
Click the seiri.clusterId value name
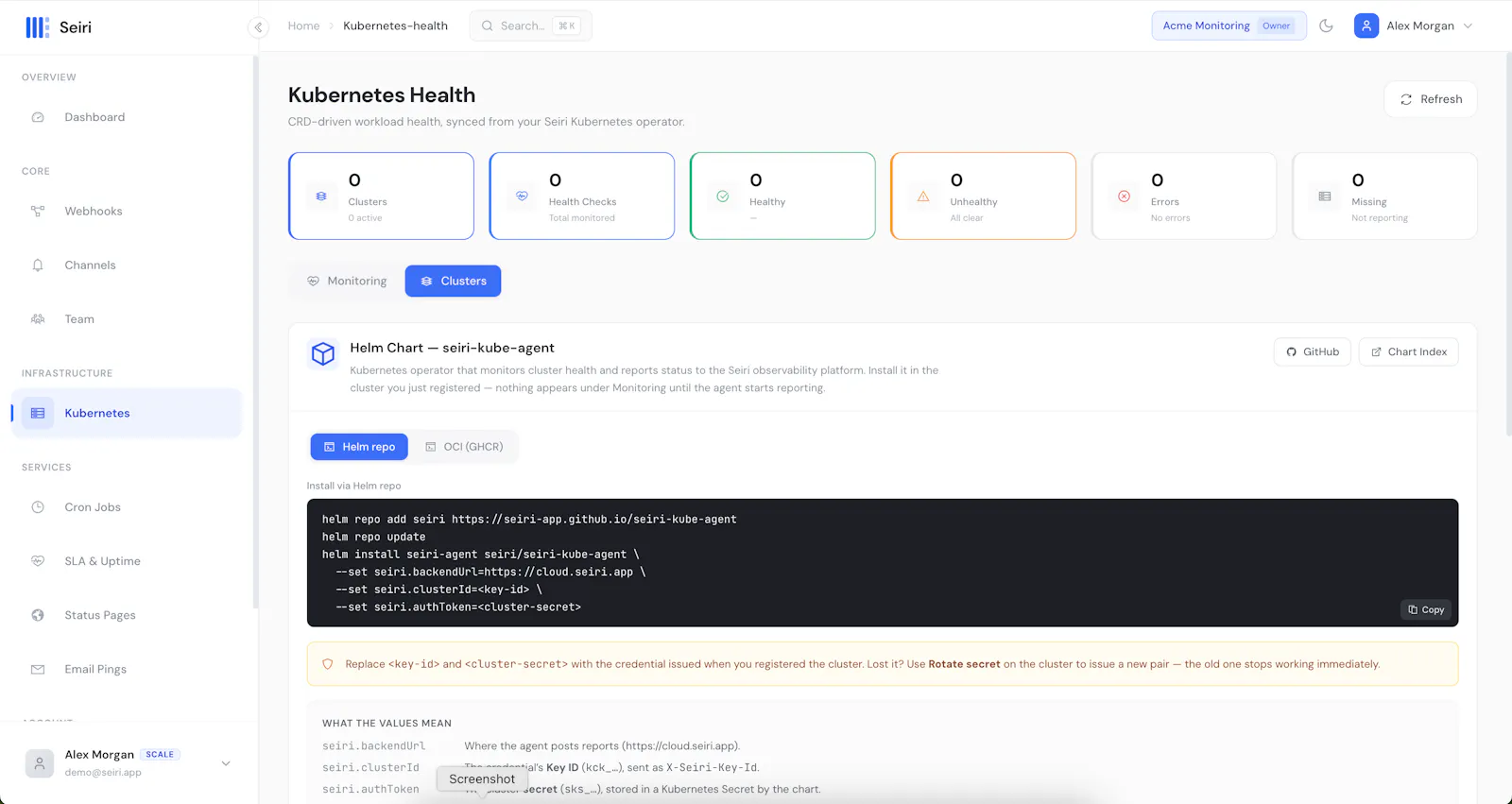pos(370,768)
